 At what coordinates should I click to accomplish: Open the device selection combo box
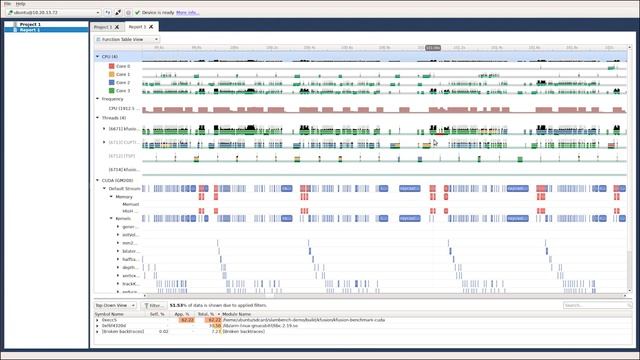pos(53,13)
